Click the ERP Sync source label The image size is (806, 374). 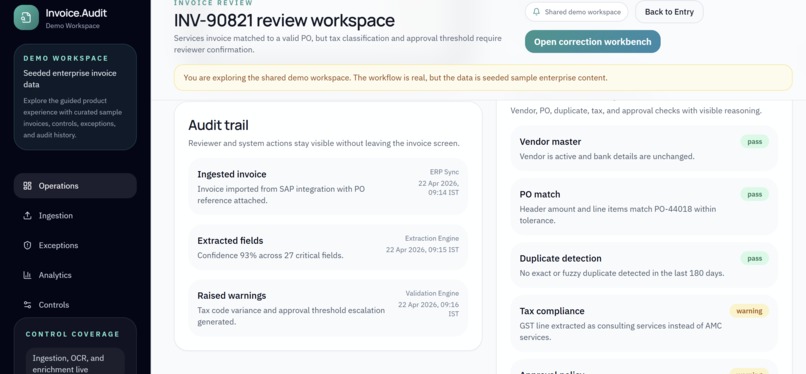point(444,172)
